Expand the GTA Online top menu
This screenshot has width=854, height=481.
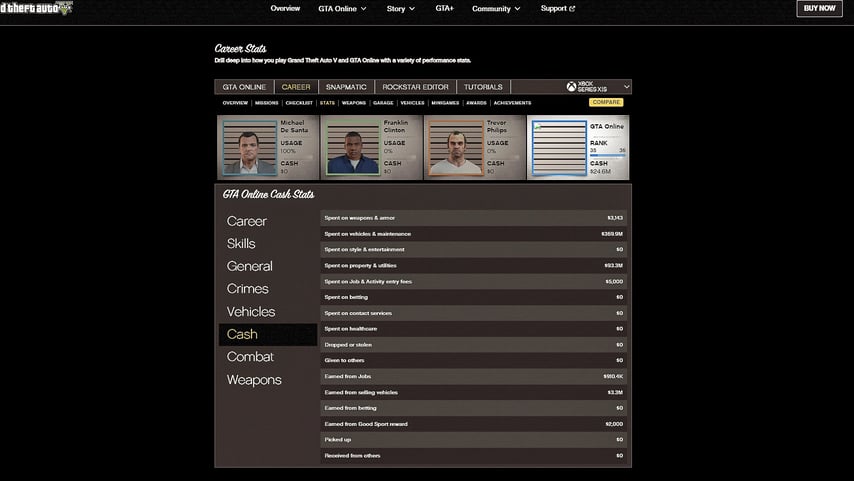point(342,9)
